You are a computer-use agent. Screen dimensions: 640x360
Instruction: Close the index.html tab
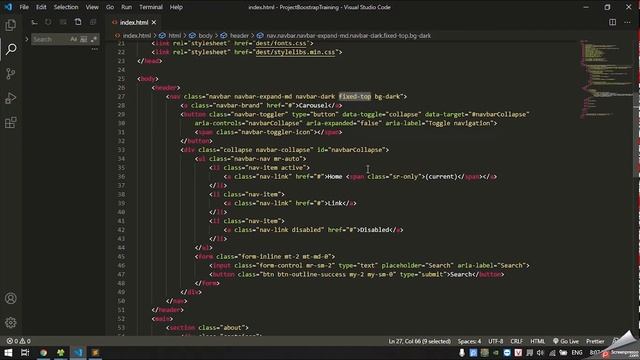tap(154, 22)
